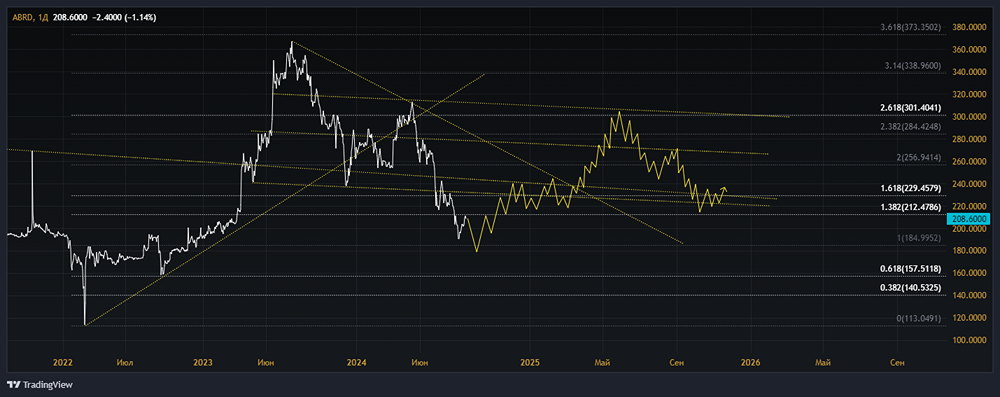Change the 1Д chart interval
Viewport: 1000px width, 397px height.
click(43, 17)
